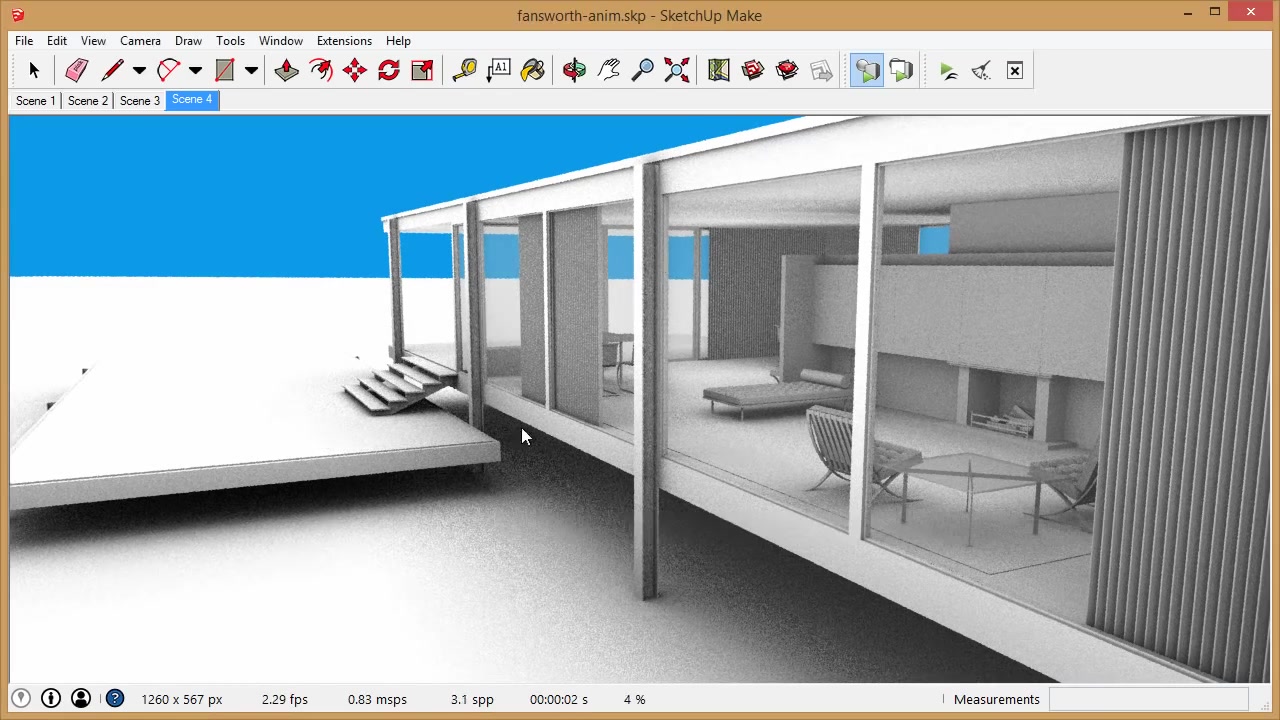Click the Send to LayOut icon
1280x720 pixels.
point(821,70)
